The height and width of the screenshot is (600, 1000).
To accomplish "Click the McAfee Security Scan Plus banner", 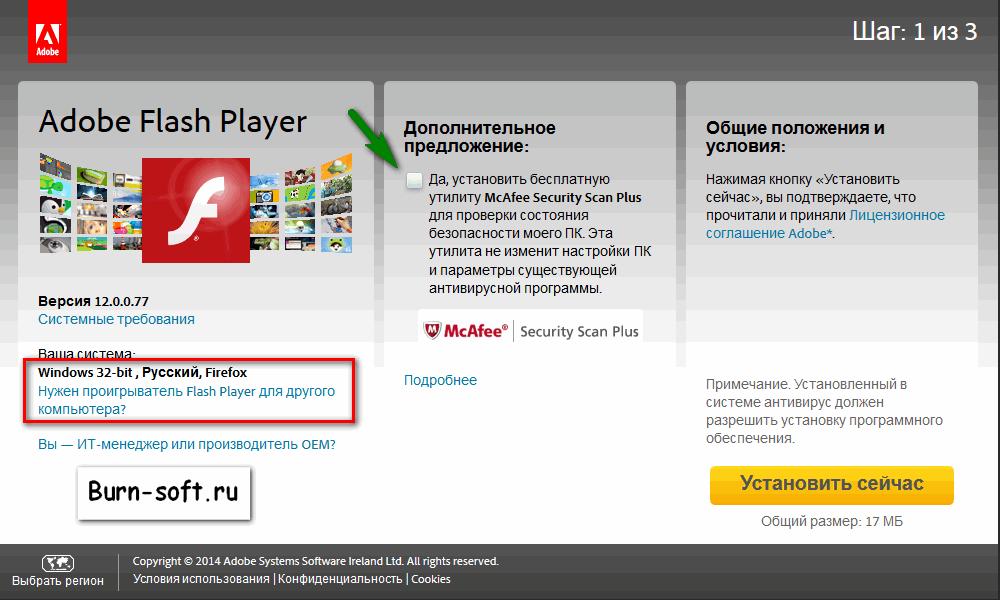I will (531, 331).
